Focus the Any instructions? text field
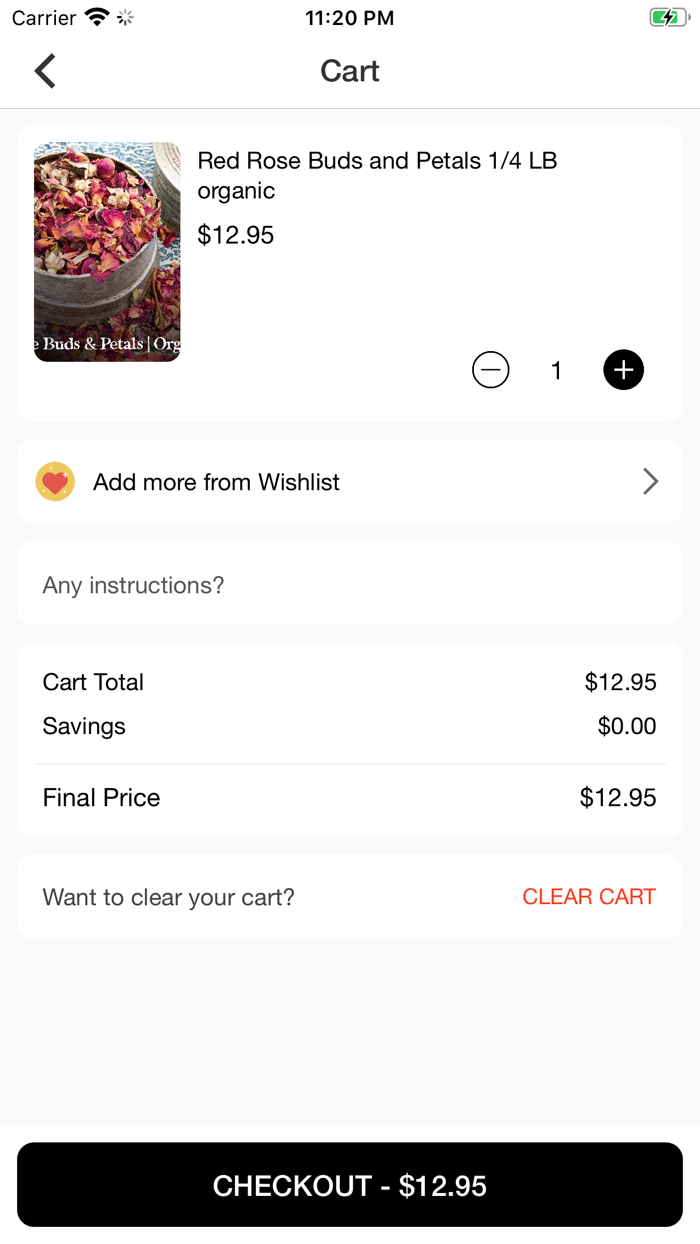The height and width of the screenshot is (1244, 700). (x=350, y=585)
